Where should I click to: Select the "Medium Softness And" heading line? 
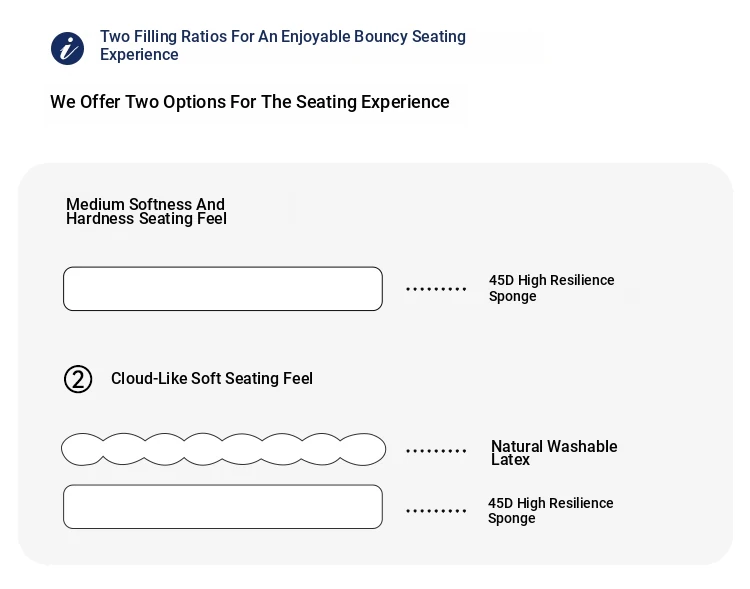[x=145, y=204]
